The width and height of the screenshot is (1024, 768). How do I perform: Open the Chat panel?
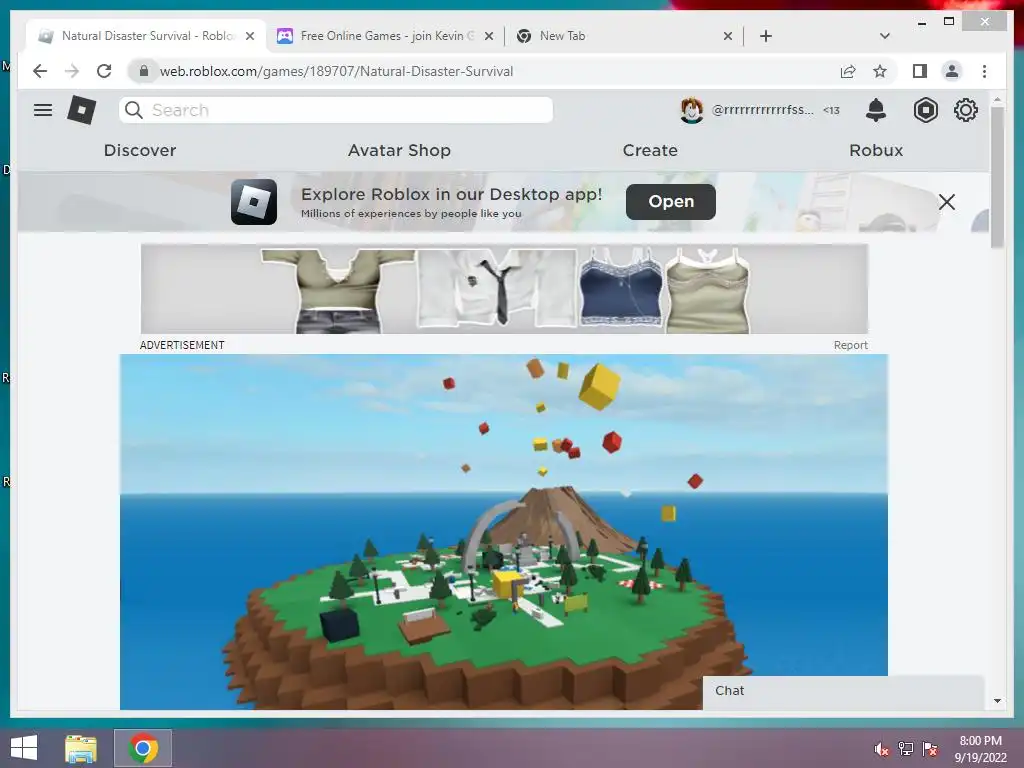click(x=843, y=692)
